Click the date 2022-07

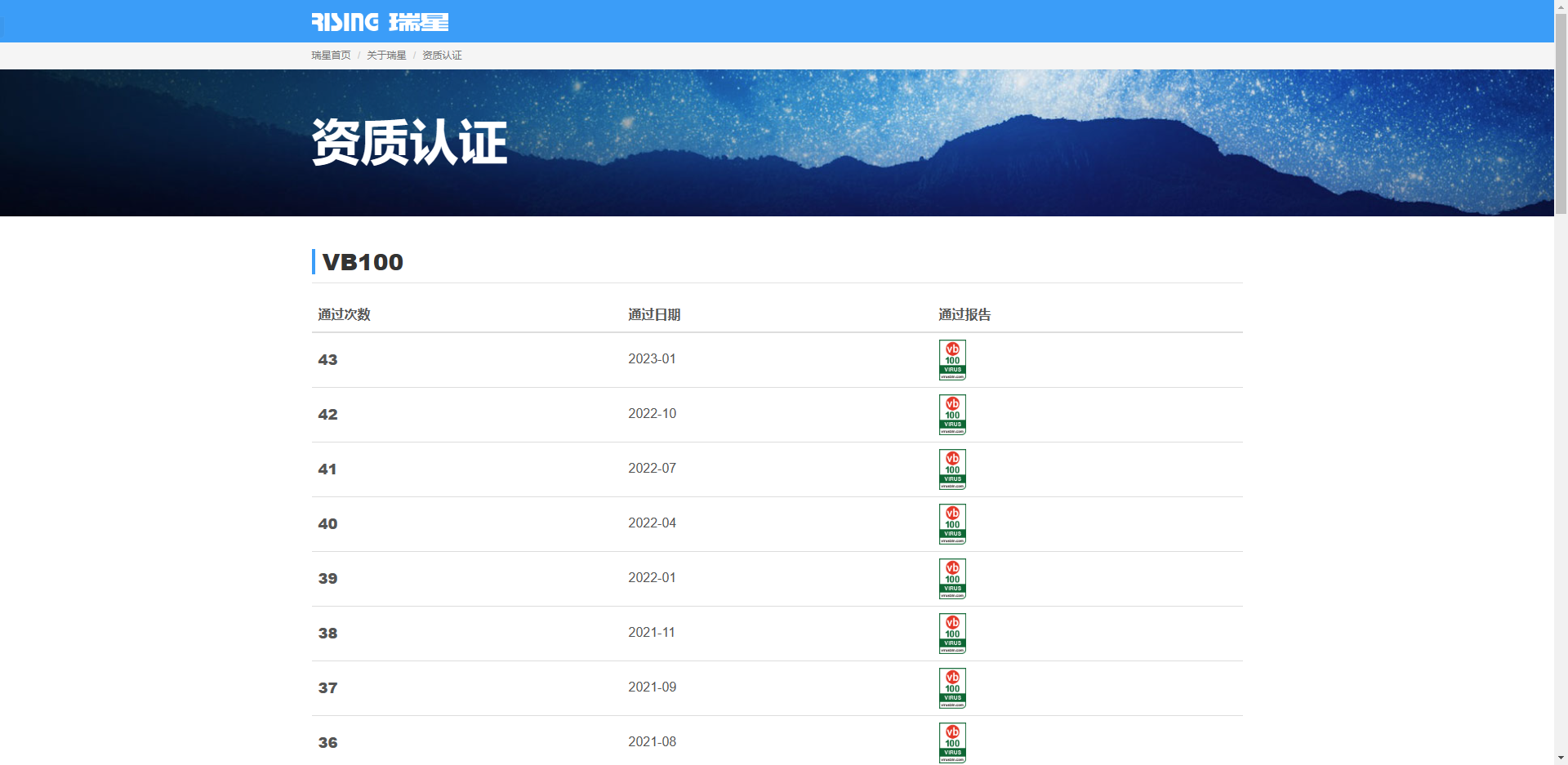click(653, 469)
